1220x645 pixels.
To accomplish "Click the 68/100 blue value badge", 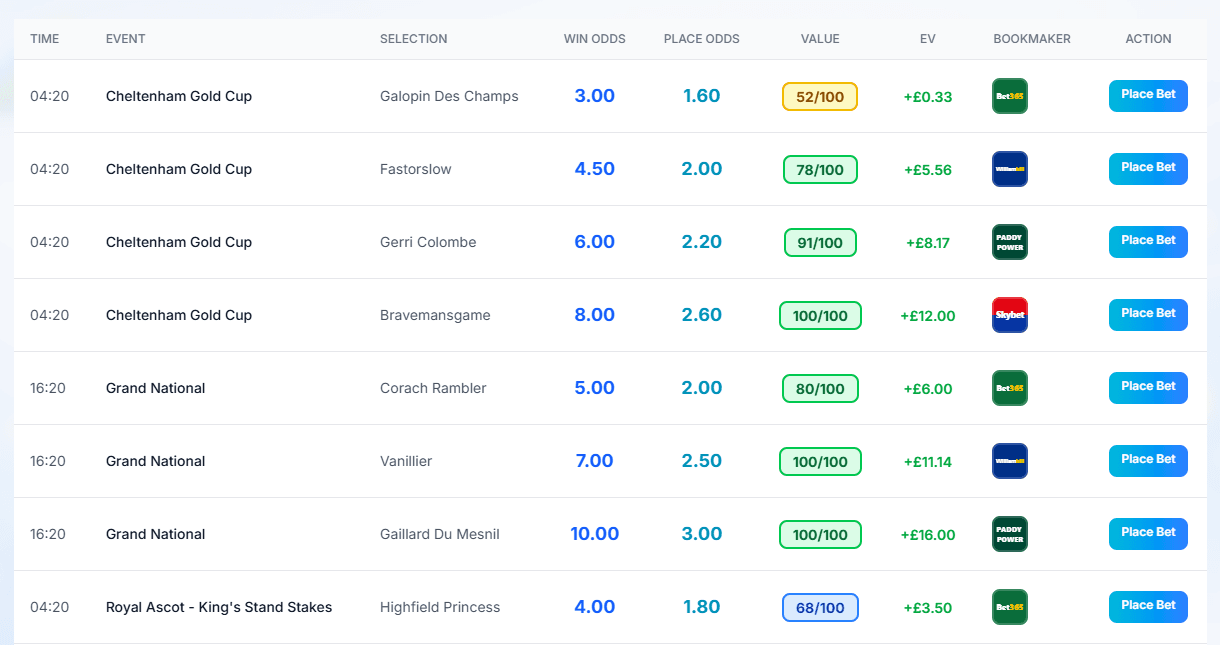I will pos(820,608).
